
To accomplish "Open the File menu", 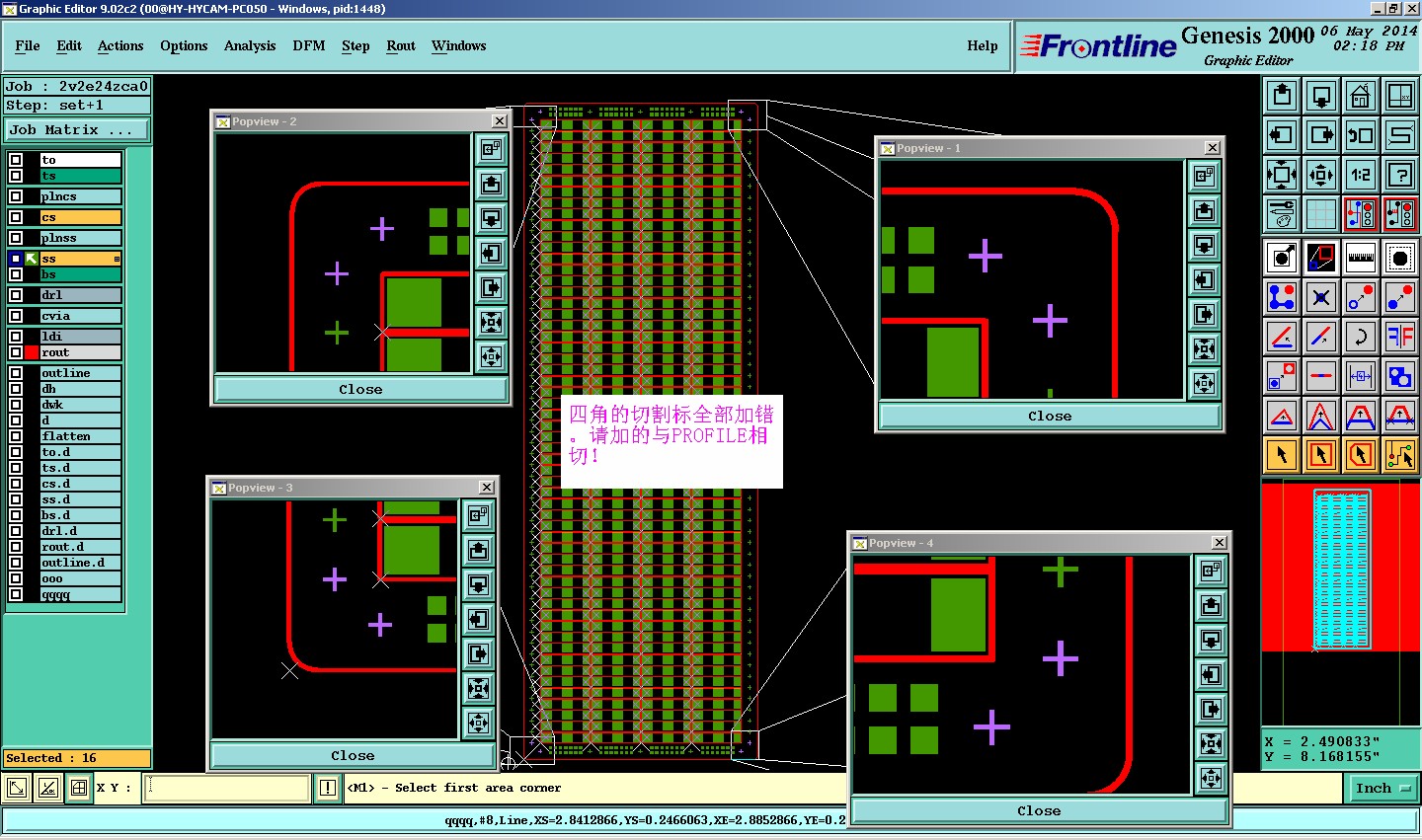I will 28,45.
